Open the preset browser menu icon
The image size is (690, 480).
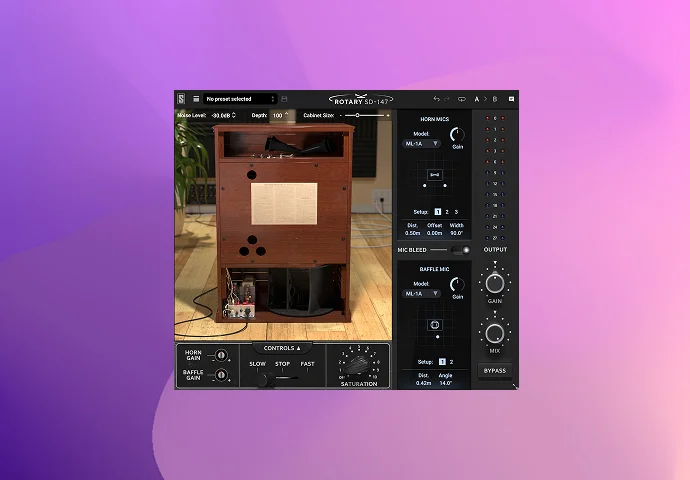[196, 99]
